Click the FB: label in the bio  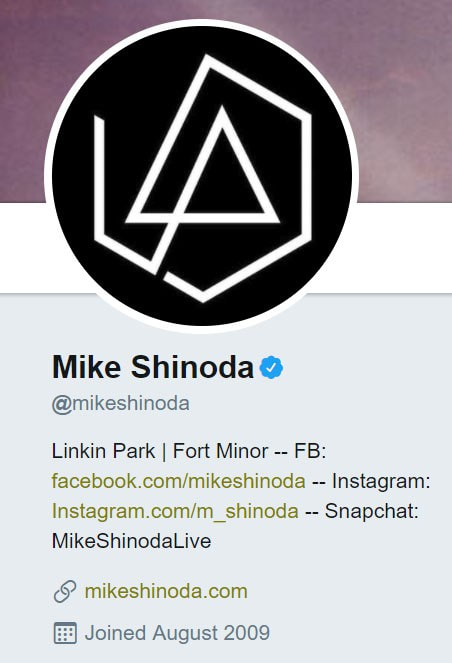(x=310, y=451)
